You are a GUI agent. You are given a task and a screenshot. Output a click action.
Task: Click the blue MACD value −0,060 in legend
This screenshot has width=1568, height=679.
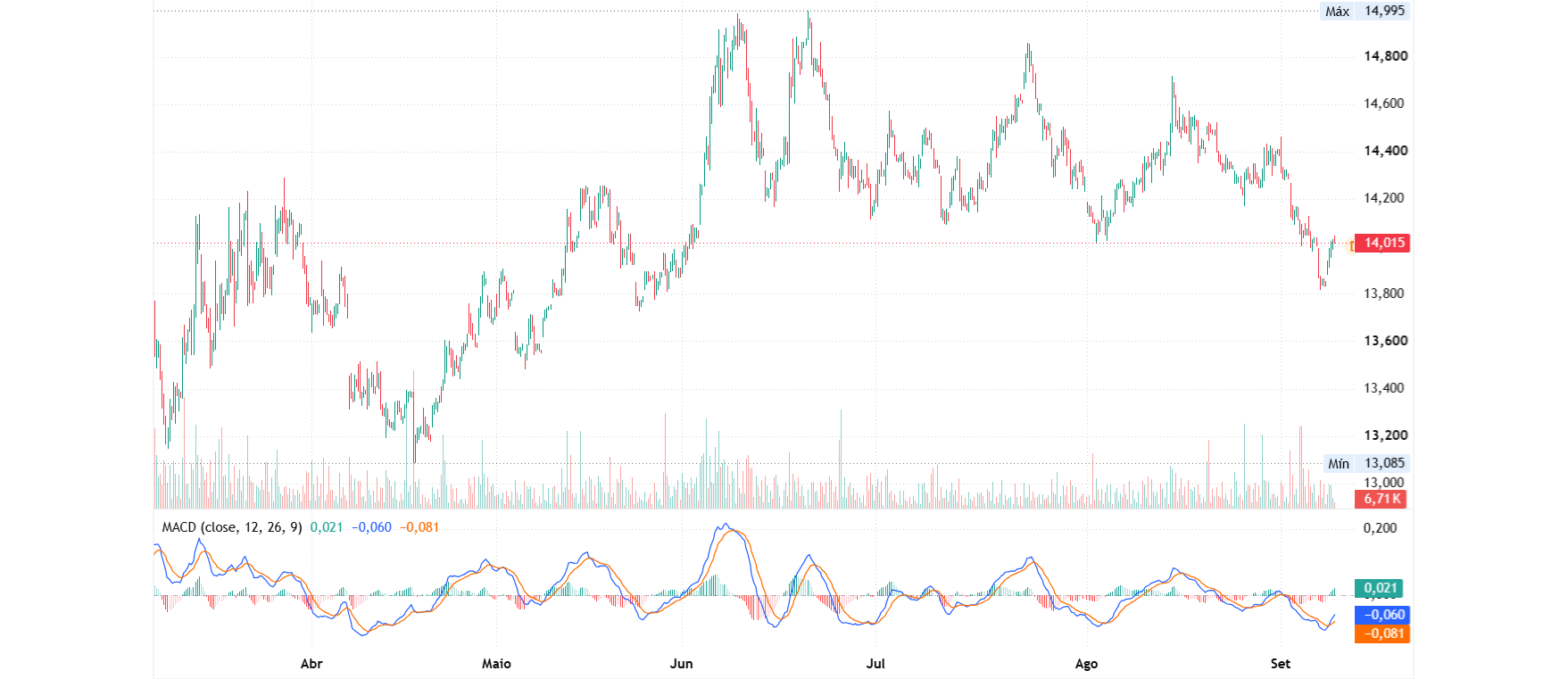(x=371, y=527)
